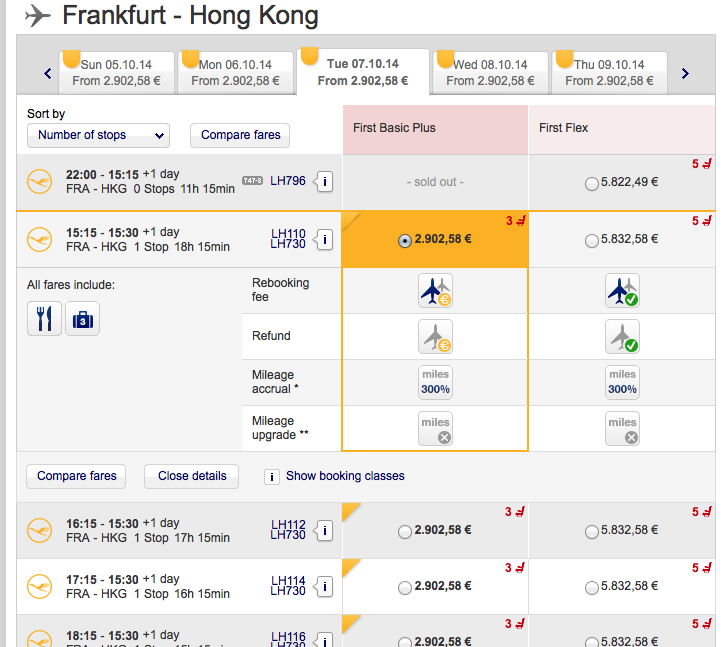This screenshot has height=647, width=725.
Task: Click the LH112 LH730 flight numbers
Action: point(288,530)
